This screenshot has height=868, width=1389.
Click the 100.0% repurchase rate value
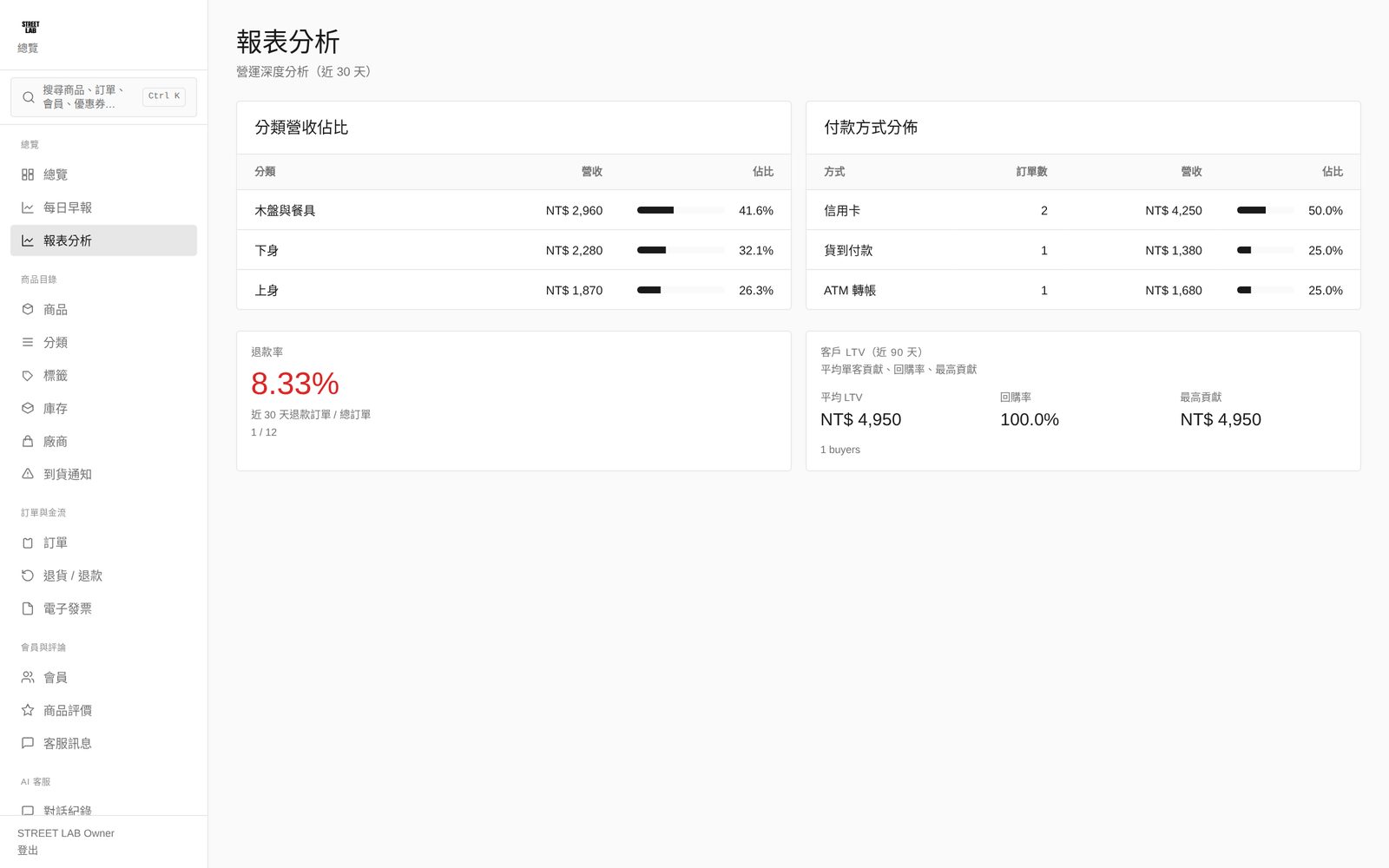click(x=1030, y=419)
